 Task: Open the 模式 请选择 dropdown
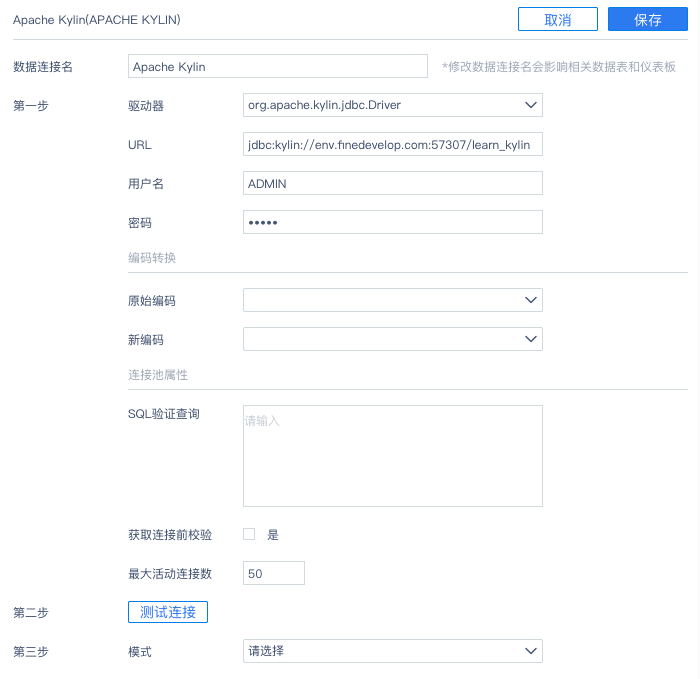pos(393,651)
